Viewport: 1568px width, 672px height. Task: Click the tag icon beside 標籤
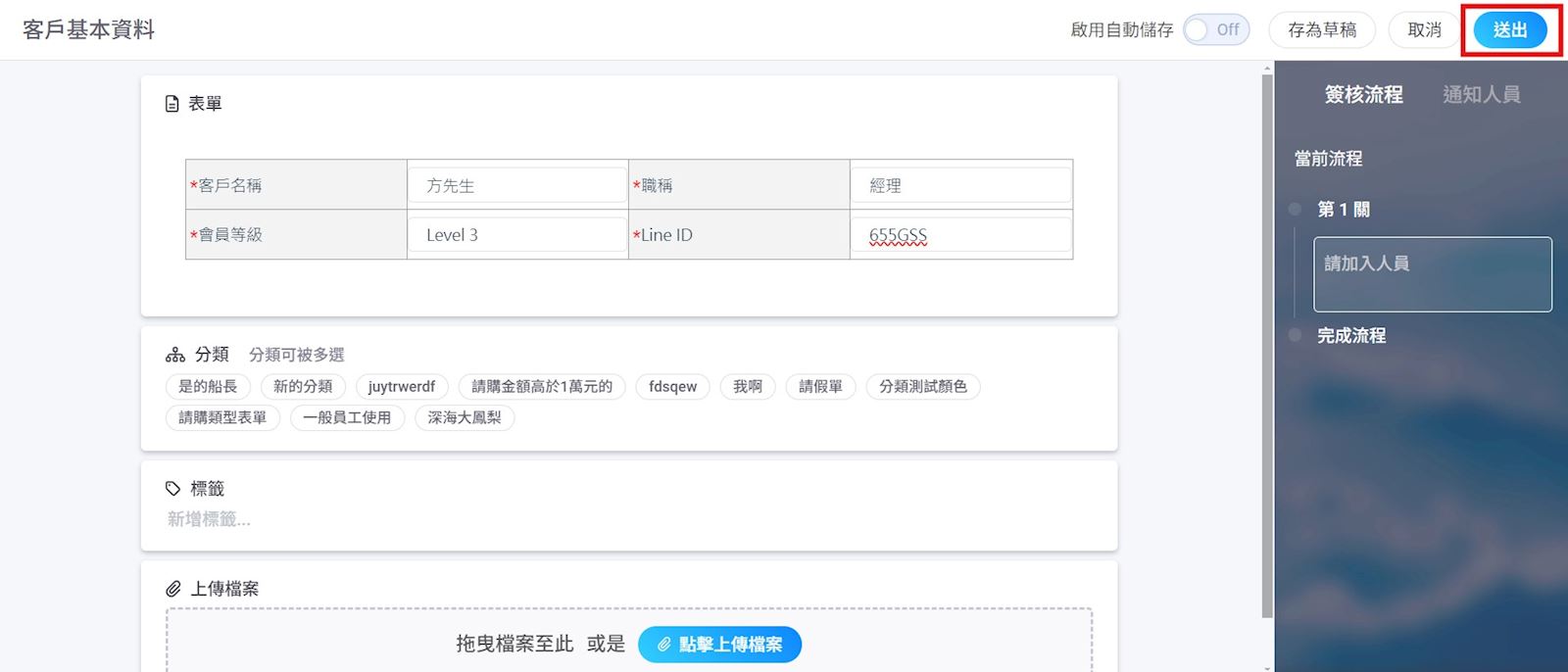173,489
